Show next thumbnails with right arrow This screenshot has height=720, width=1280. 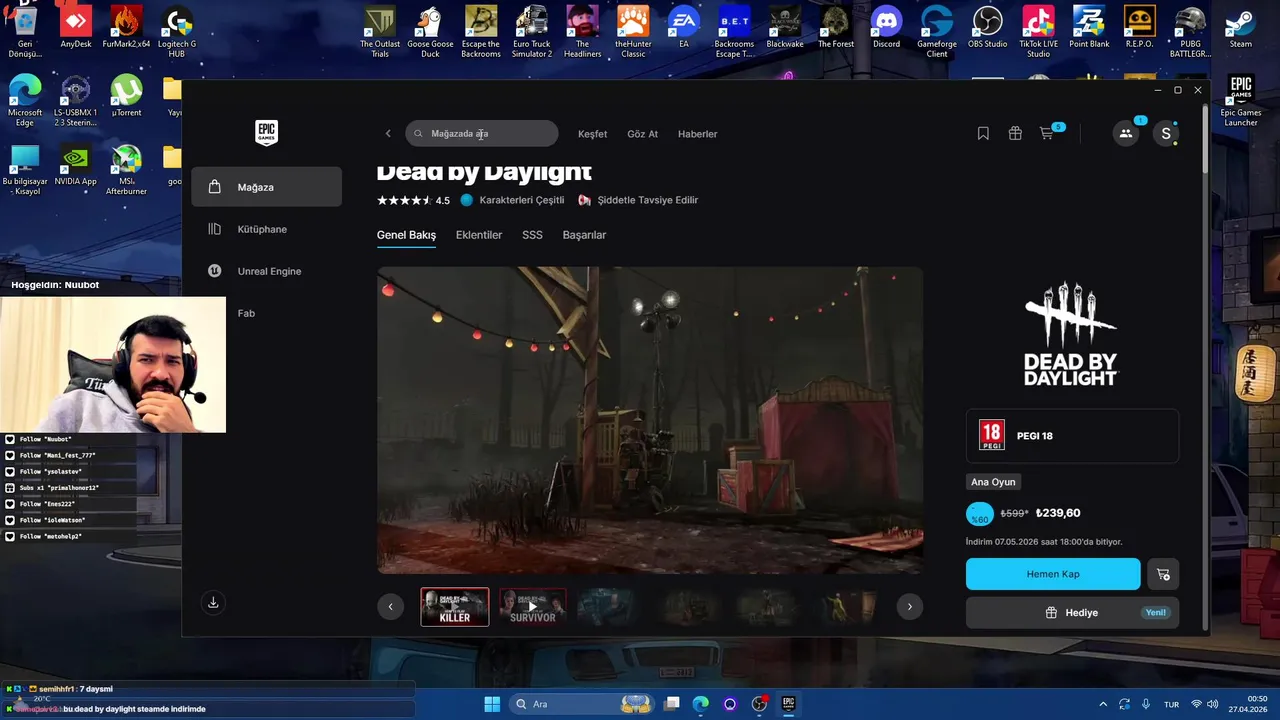coord(909,606)
